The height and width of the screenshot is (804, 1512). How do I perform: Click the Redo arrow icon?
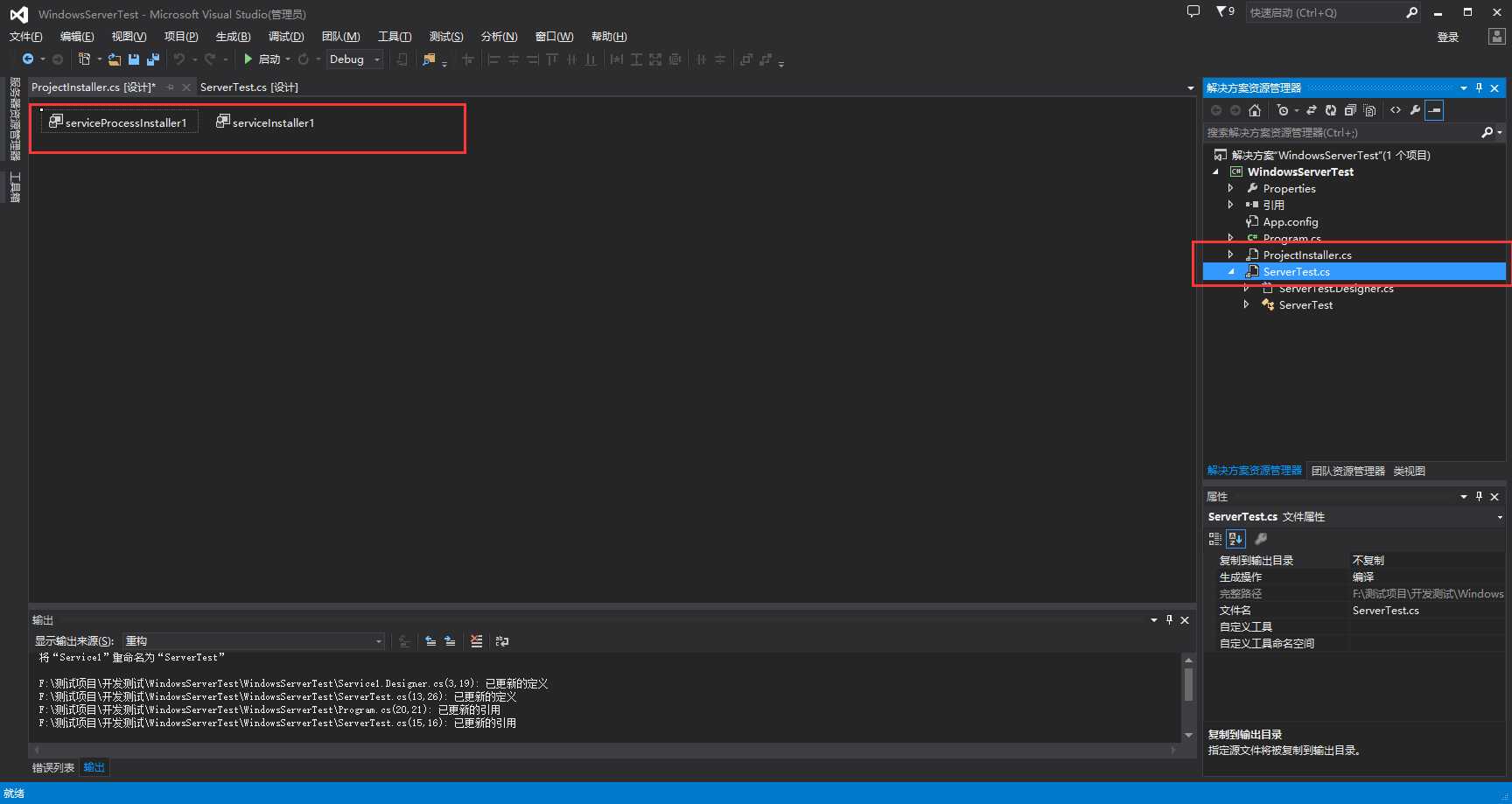click(x=210, y=59)
